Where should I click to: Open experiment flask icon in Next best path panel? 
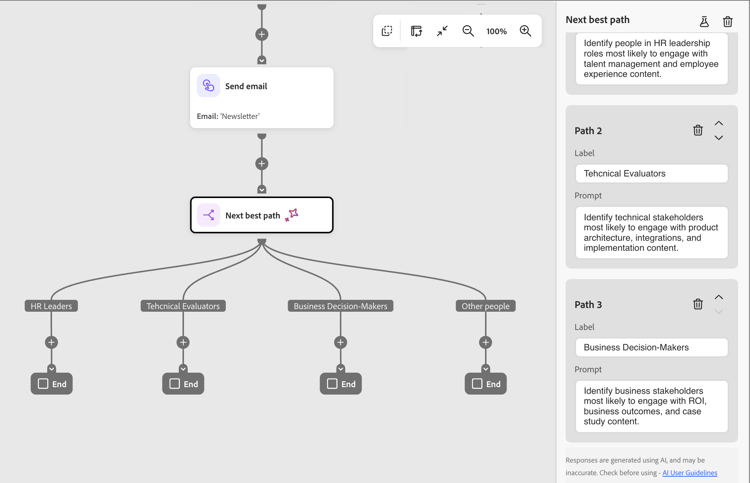[704, 21]
